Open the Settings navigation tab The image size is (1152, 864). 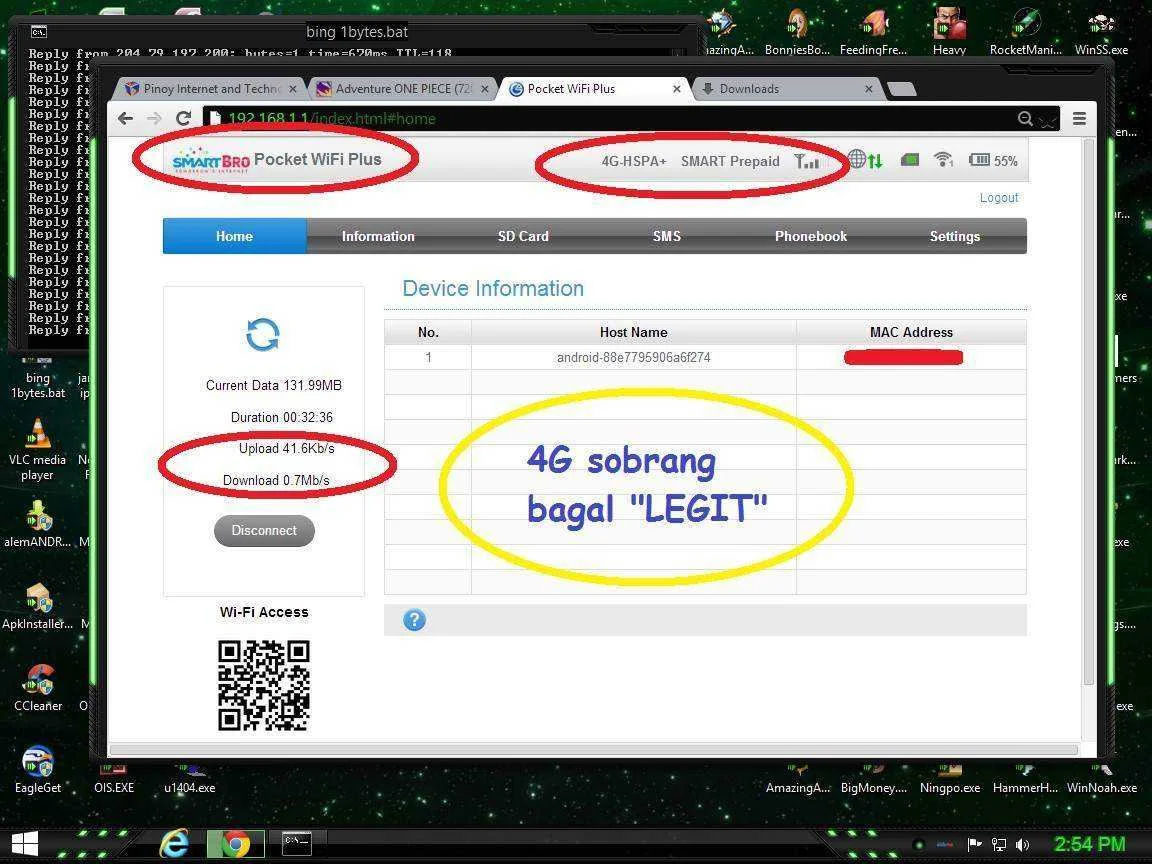click(x=955, y=236)
